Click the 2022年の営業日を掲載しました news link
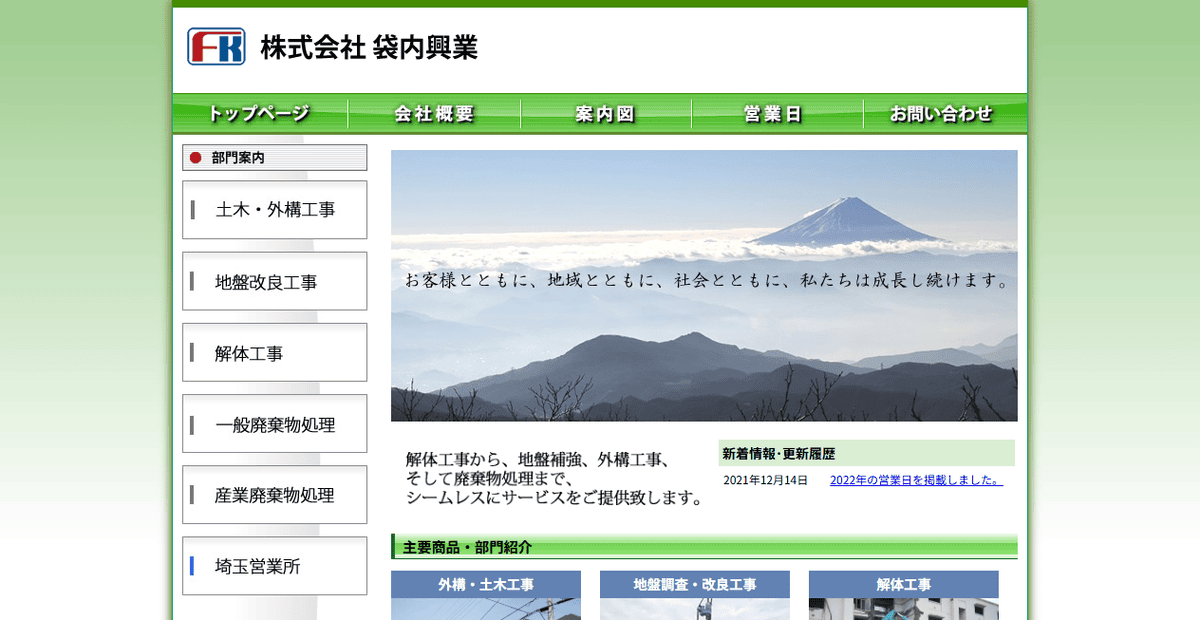The height and width of the screenshot is (620, 1200). click(915, 479)
